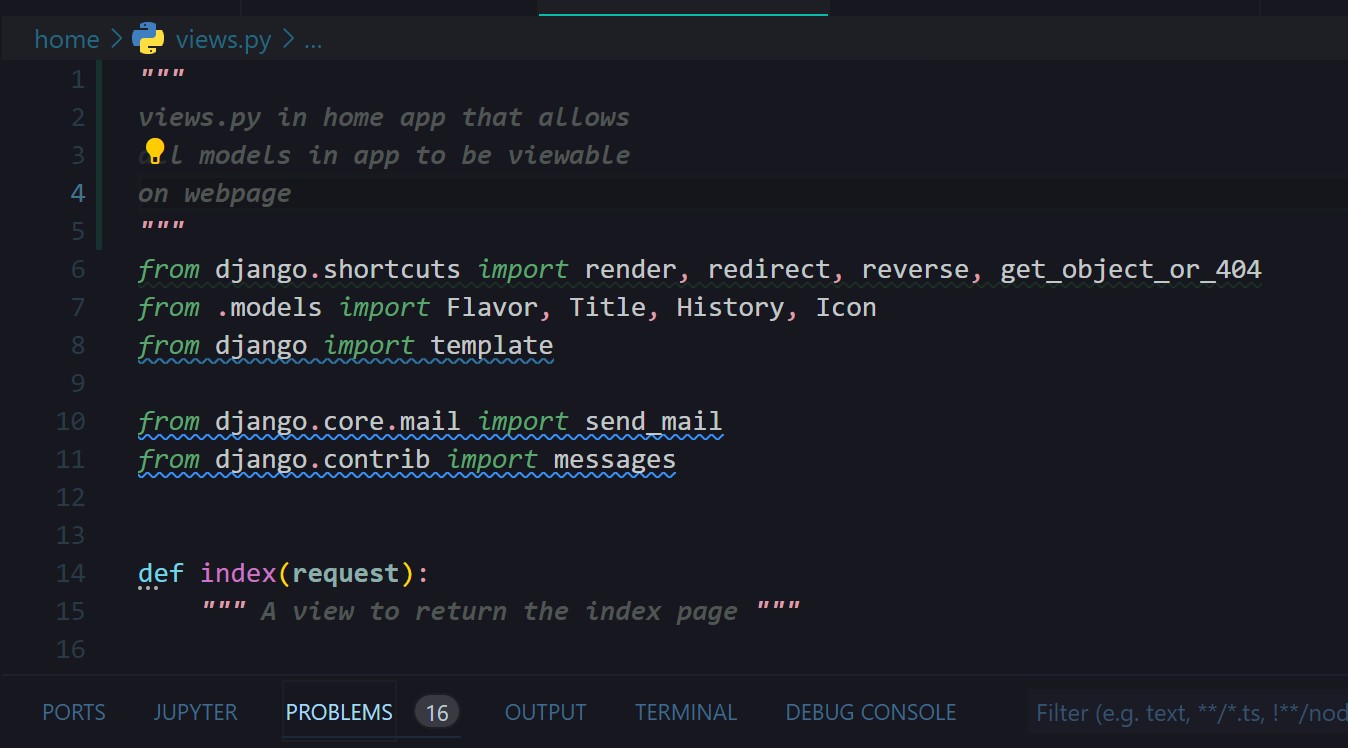1348x748 pixels.
Task: Click 'A view to return the index page' docstring
Action: click(499, 611)
